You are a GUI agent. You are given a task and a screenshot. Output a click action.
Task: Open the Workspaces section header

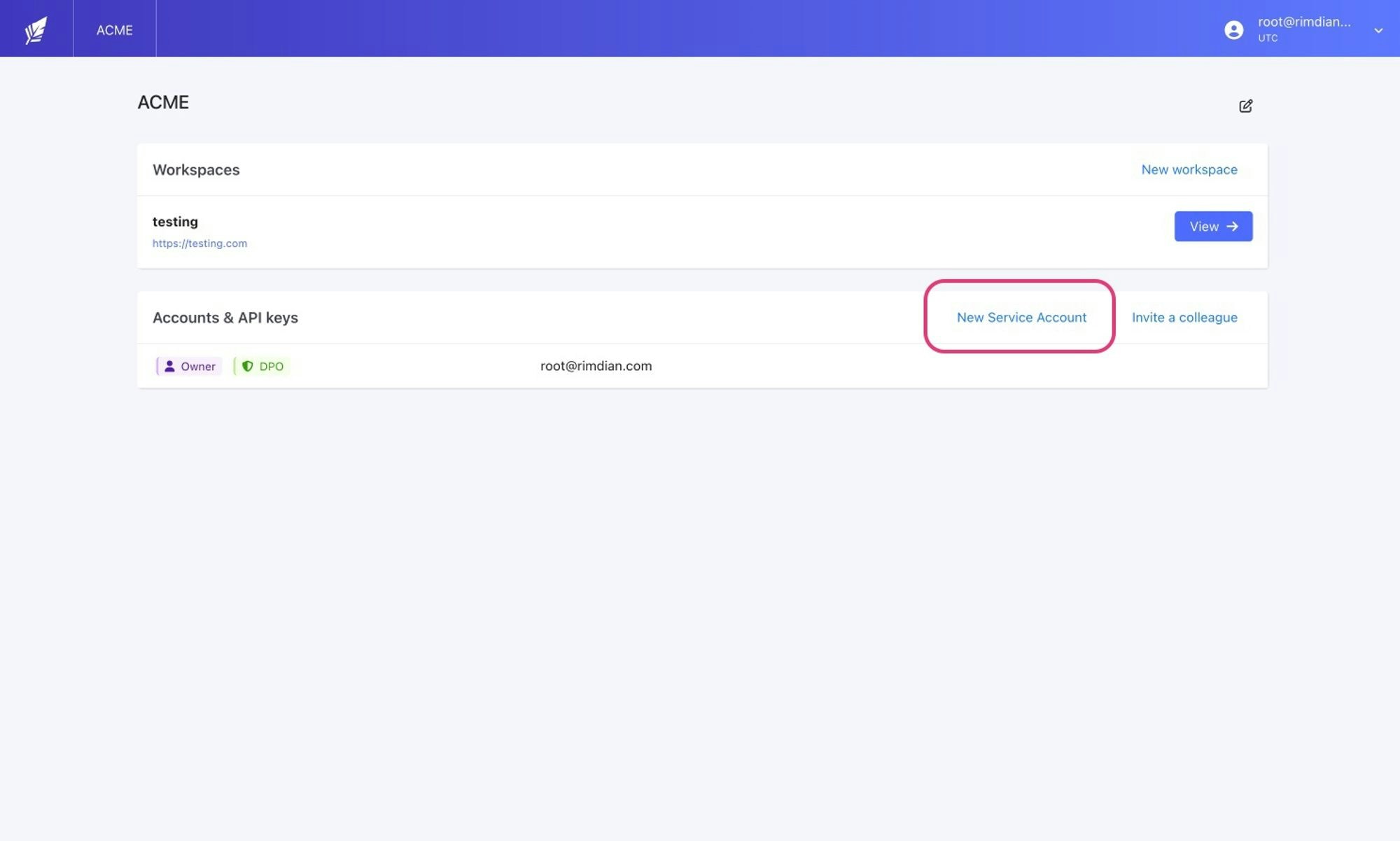pos(196,169)
